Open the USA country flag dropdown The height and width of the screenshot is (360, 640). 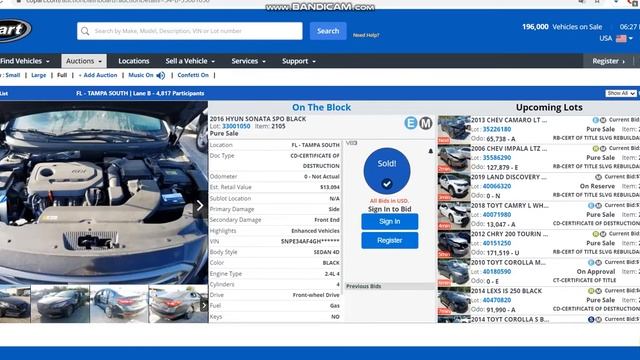[624, 38]
